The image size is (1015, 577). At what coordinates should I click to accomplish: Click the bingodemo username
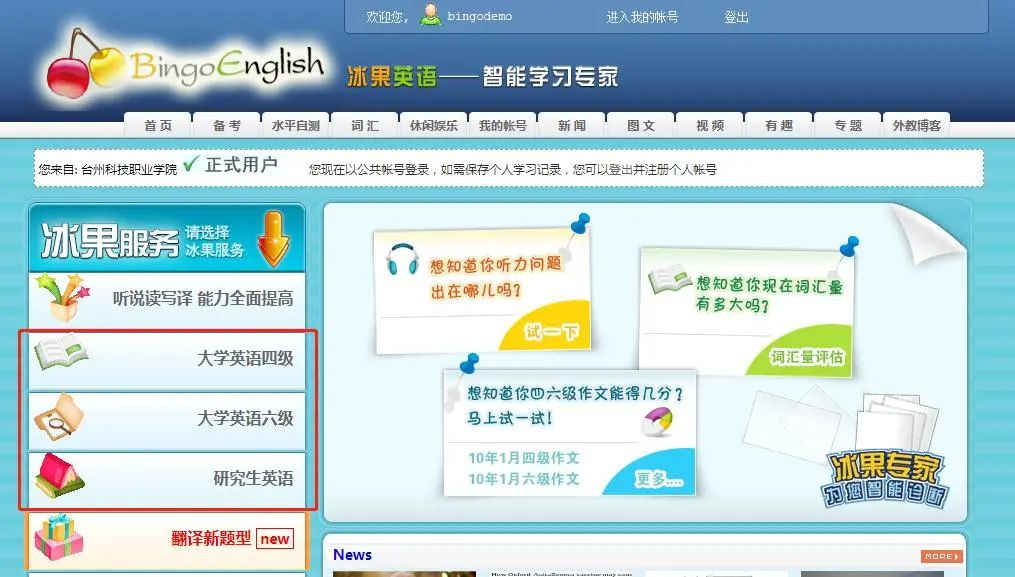pos(480,16)
